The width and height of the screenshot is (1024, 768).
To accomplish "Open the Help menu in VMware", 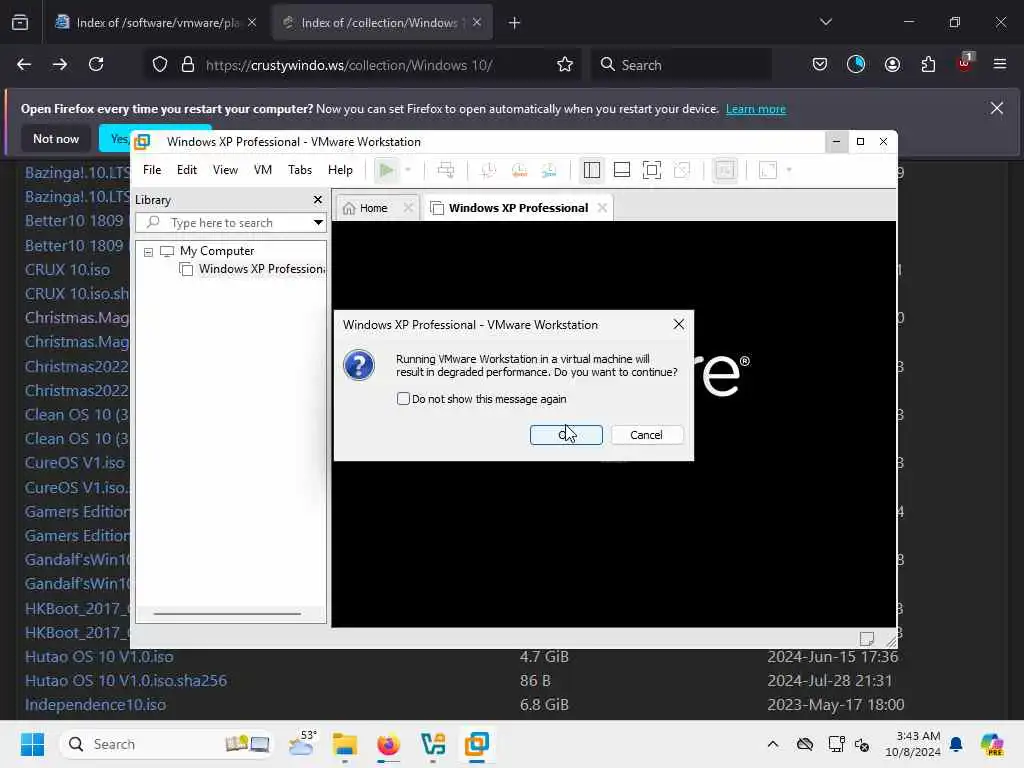I will tap(340, 170).
